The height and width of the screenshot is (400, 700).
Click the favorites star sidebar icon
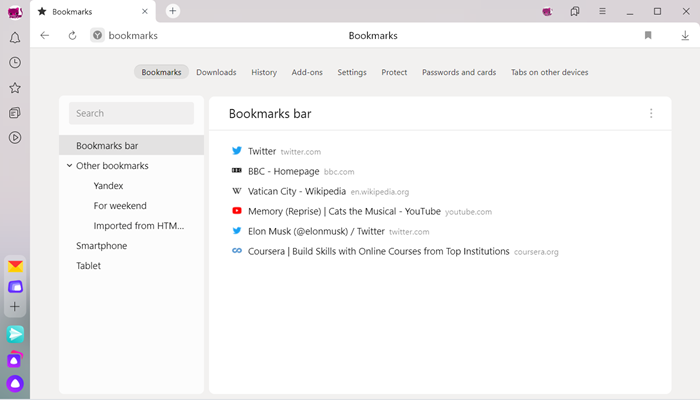[15, 88]
